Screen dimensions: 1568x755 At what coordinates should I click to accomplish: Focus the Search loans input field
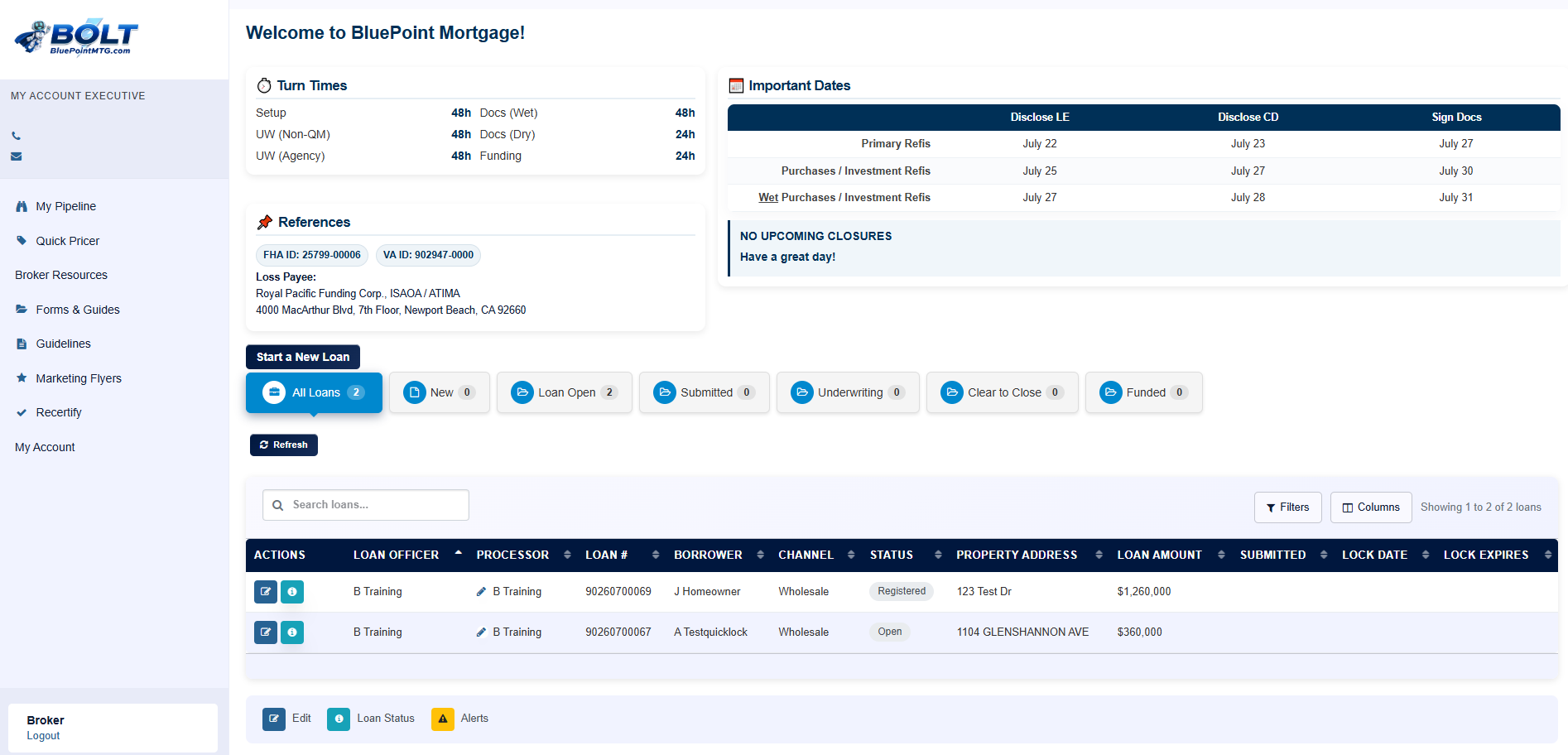[x=366, y=505]
